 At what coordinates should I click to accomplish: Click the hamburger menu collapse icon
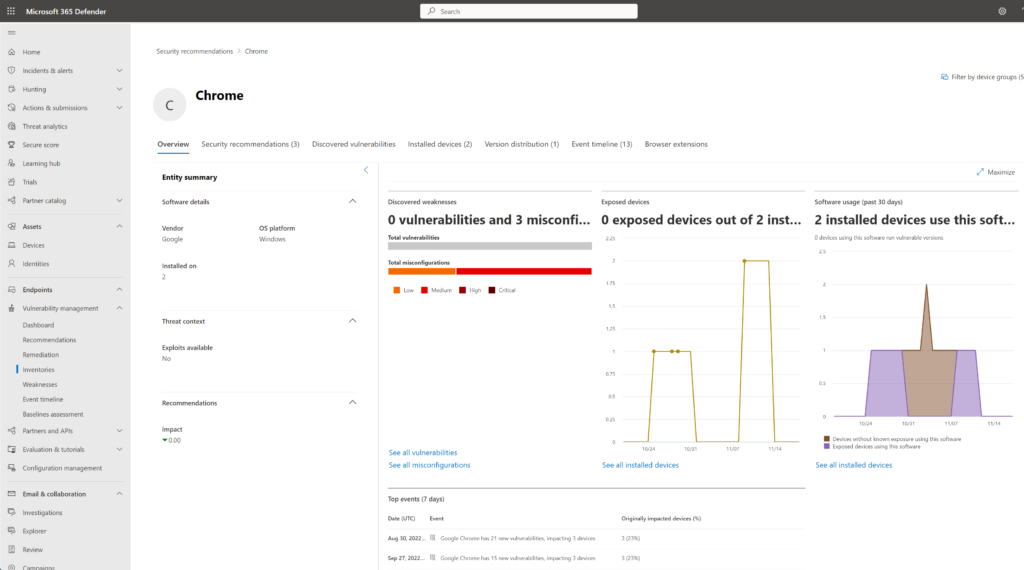(x=11, y=33)
